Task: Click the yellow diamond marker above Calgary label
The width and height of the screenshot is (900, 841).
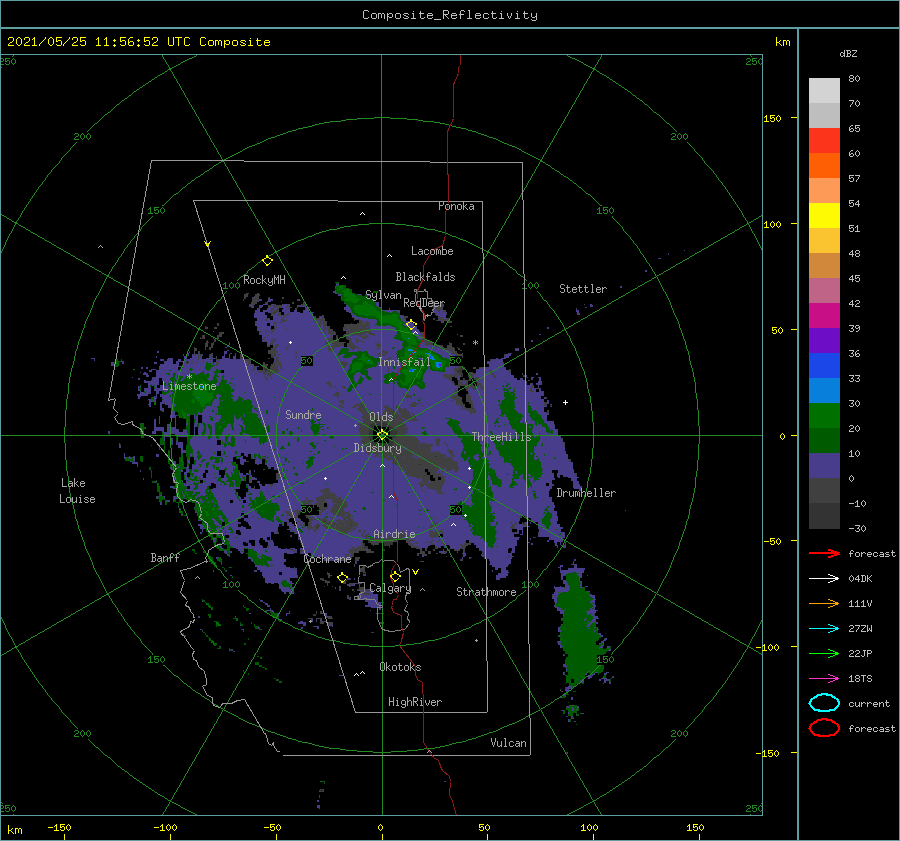Action: click(395, 576)
